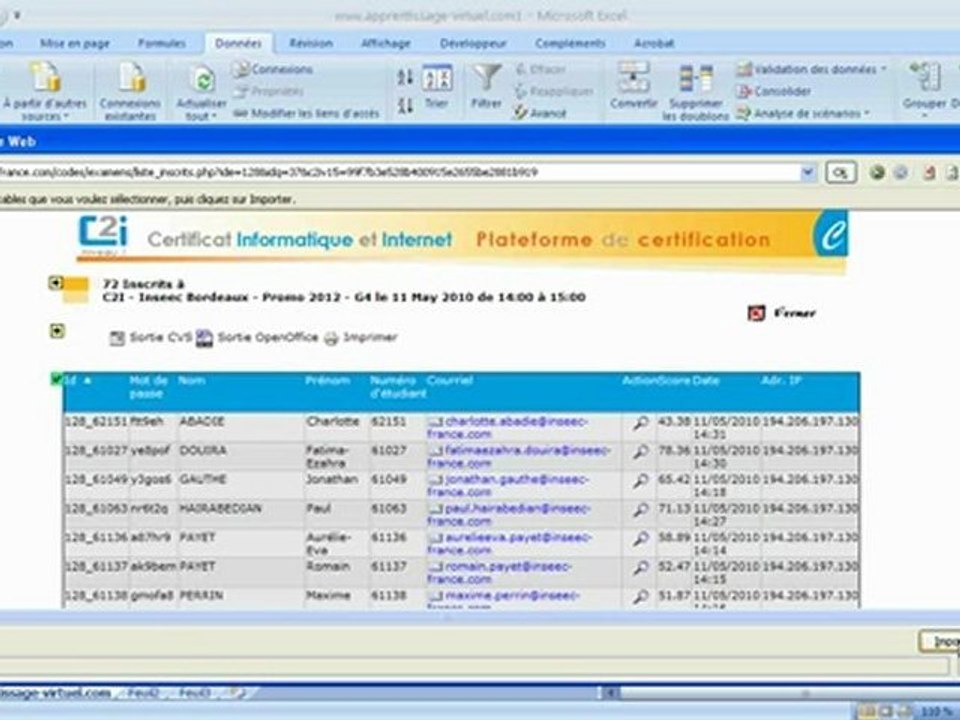Click magnifier icon in Romain PAYET row
Image resolution: width=960 pixels, height=720 pixels.
pos(640,568)
